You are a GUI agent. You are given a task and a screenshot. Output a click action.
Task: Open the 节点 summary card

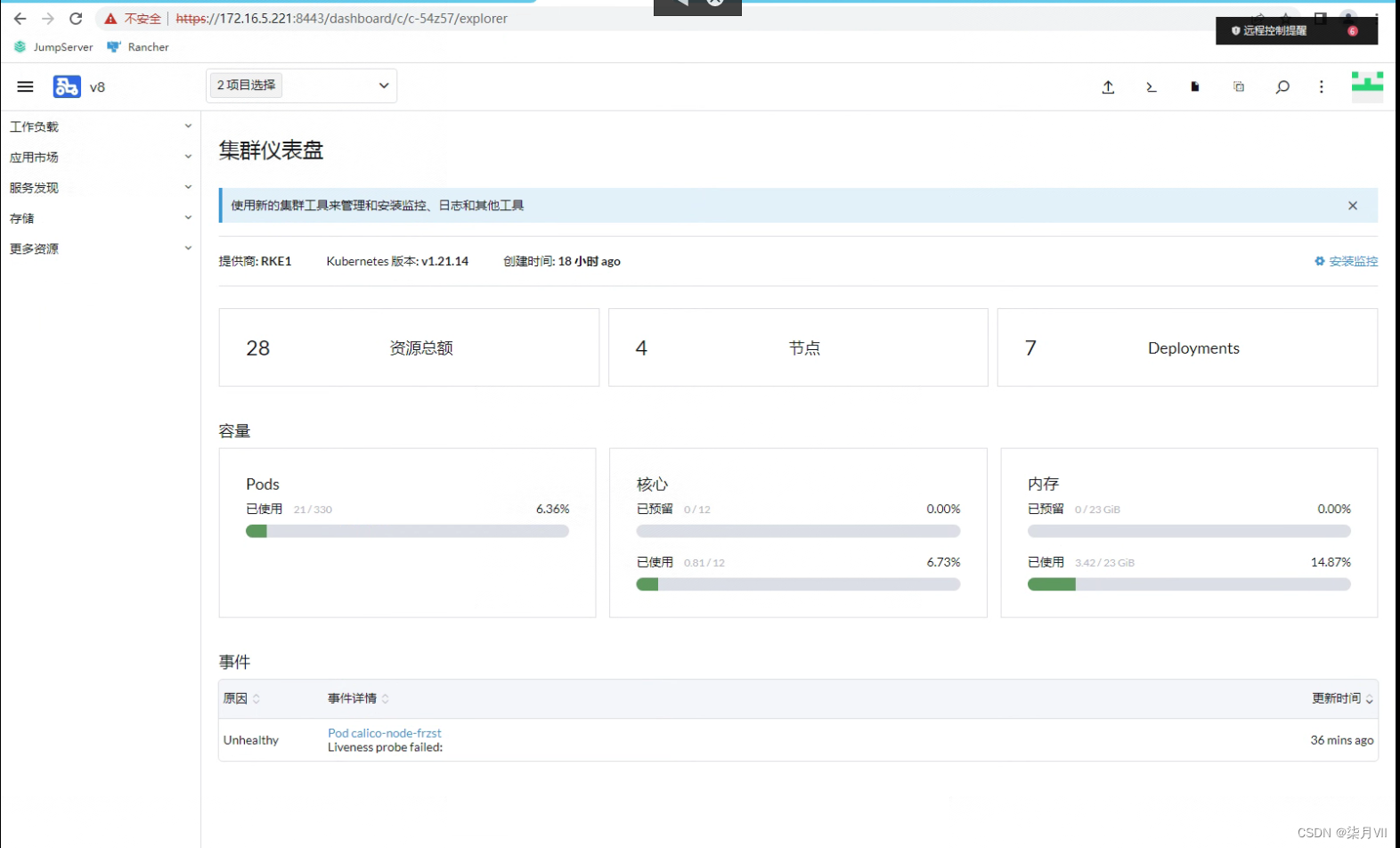pyautogui.click(x=798, y=347)
